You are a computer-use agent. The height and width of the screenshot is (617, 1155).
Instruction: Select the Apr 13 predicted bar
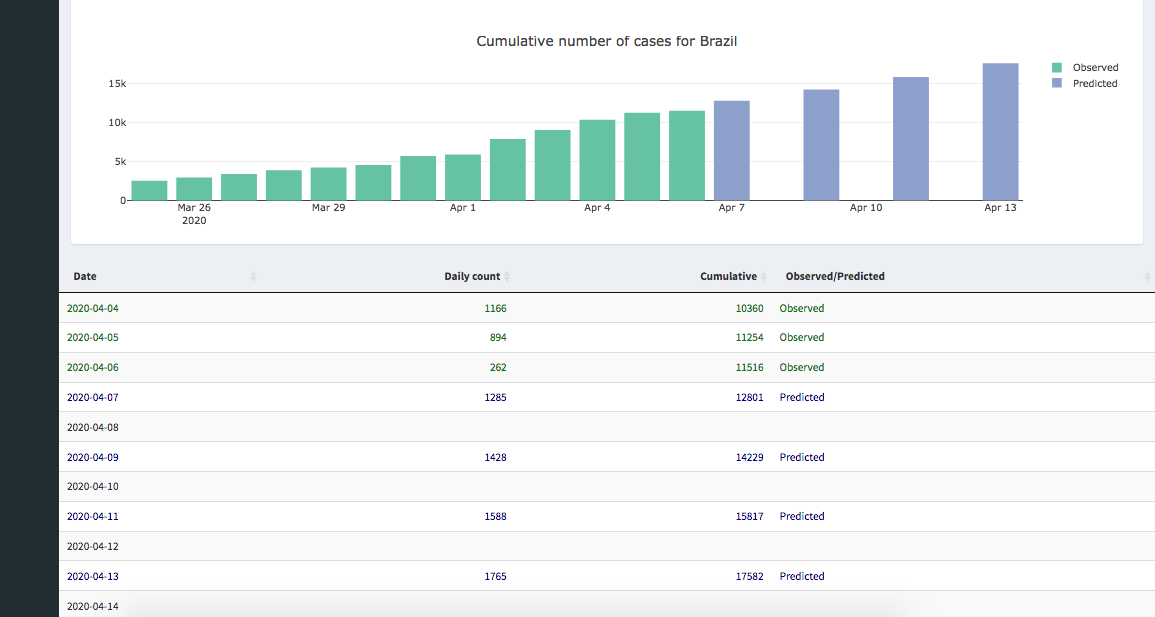click(x=1000, y=132)
